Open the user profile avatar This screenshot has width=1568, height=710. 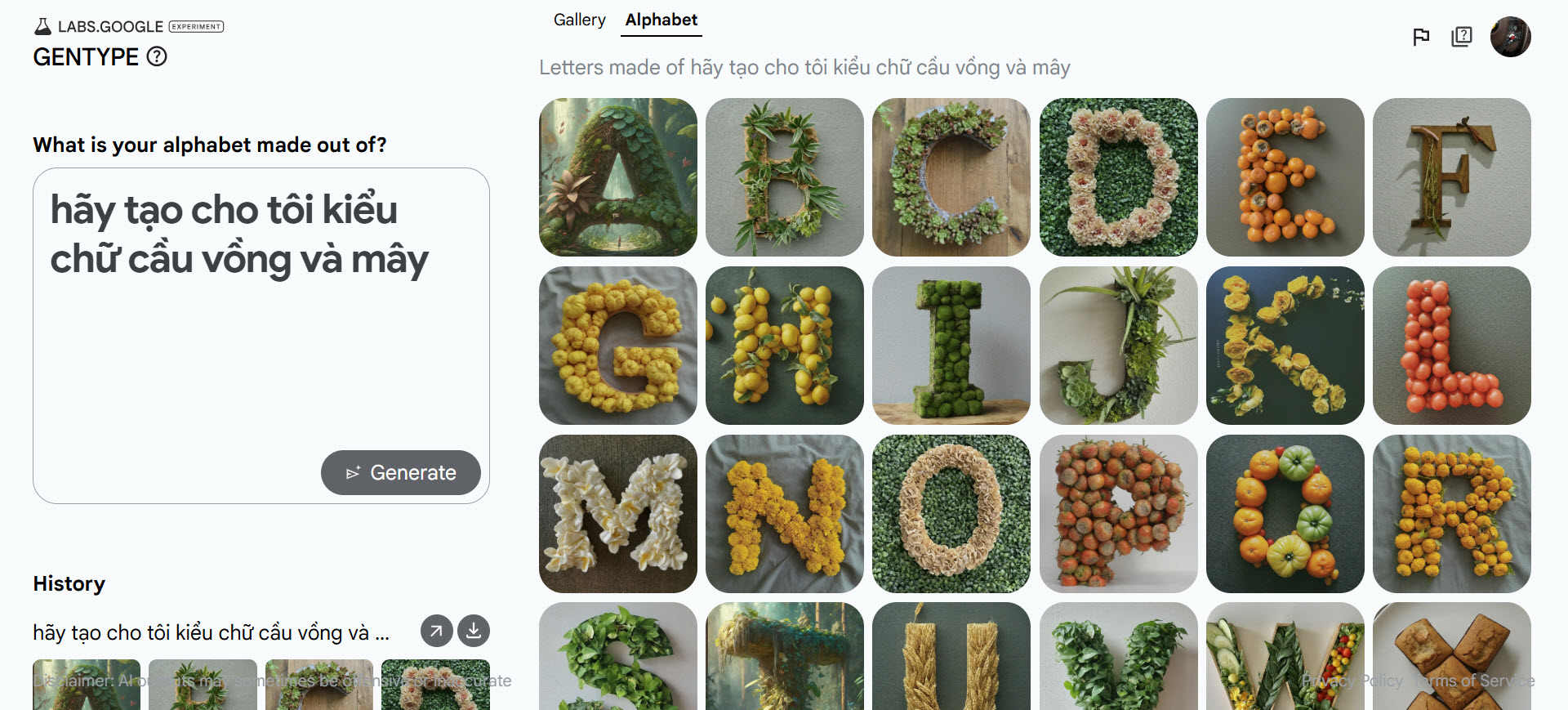[x=1510, y=37]
